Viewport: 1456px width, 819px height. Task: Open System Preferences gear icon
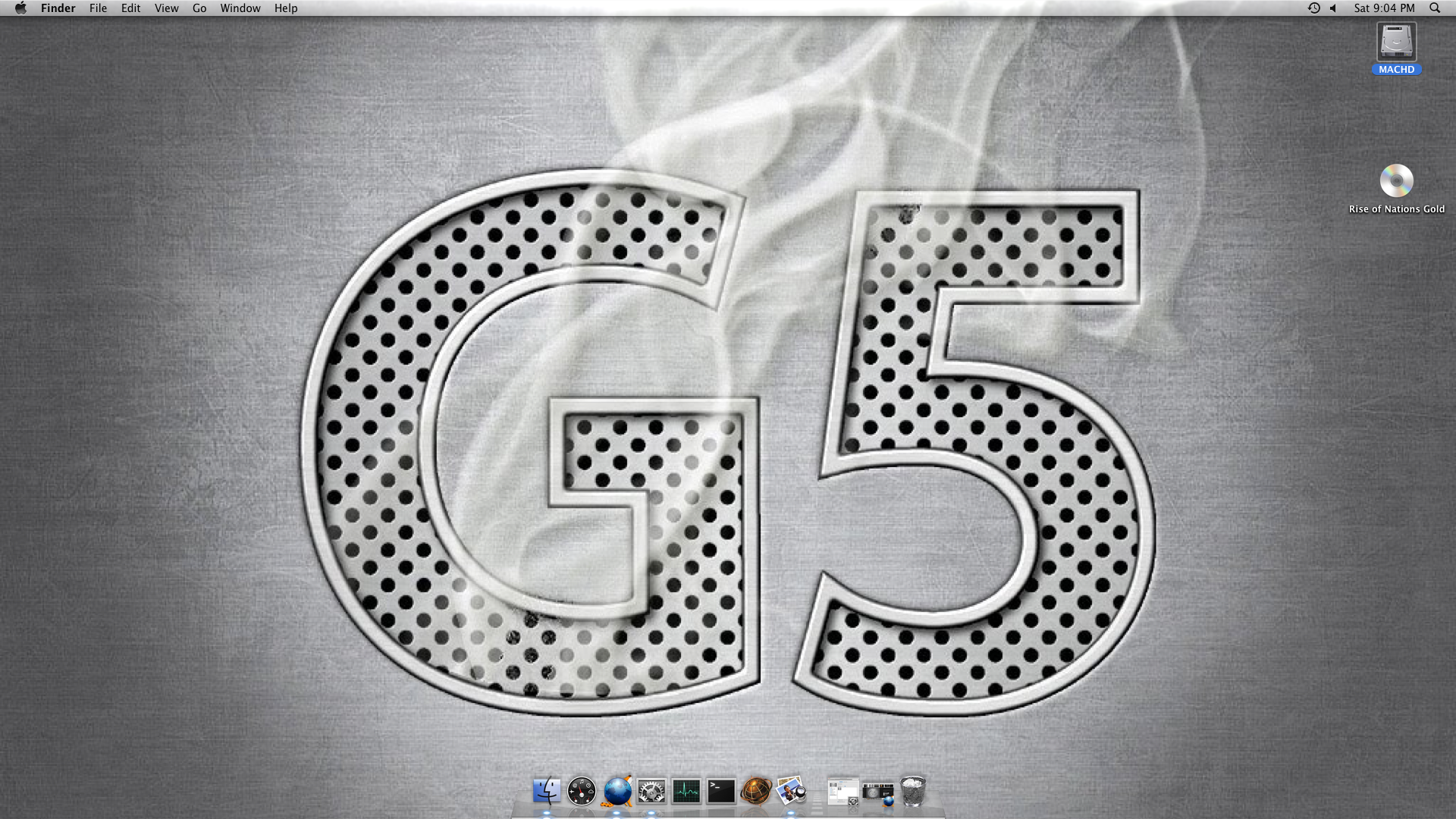click(651, 791)
